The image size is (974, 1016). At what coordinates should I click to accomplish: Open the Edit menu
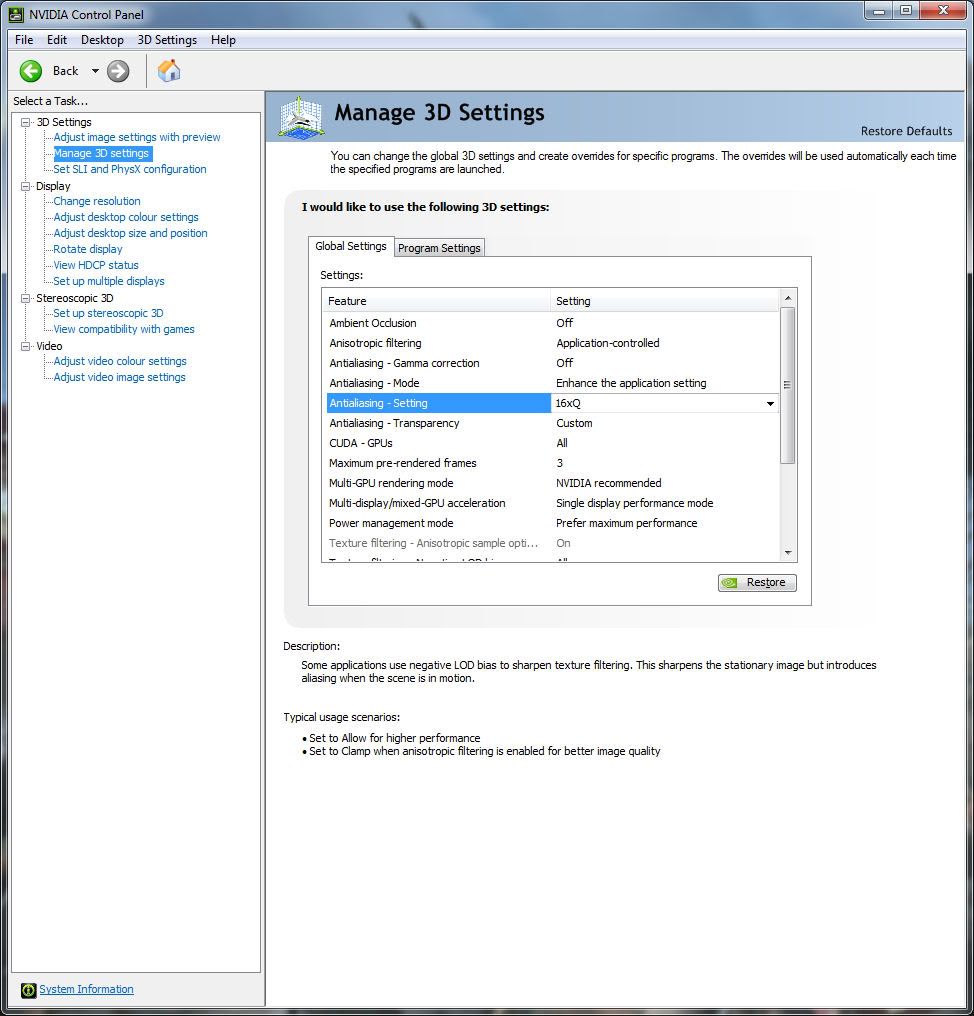point(56,40)
